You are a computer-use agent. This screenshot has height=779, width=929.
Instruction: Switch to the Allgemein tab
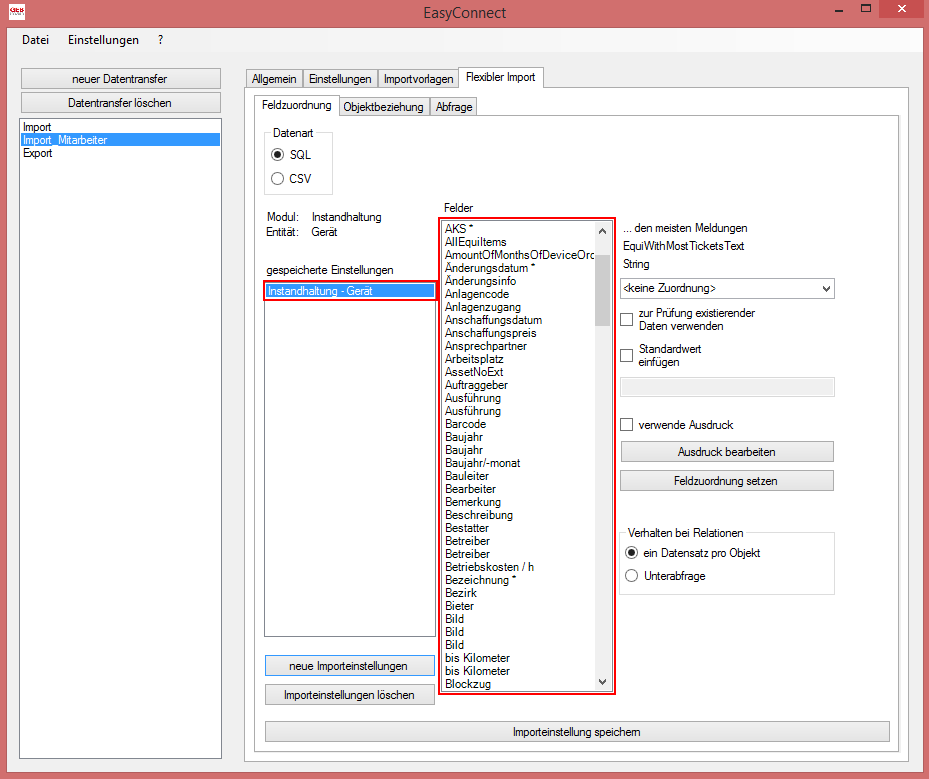click(x=274, y=77)
